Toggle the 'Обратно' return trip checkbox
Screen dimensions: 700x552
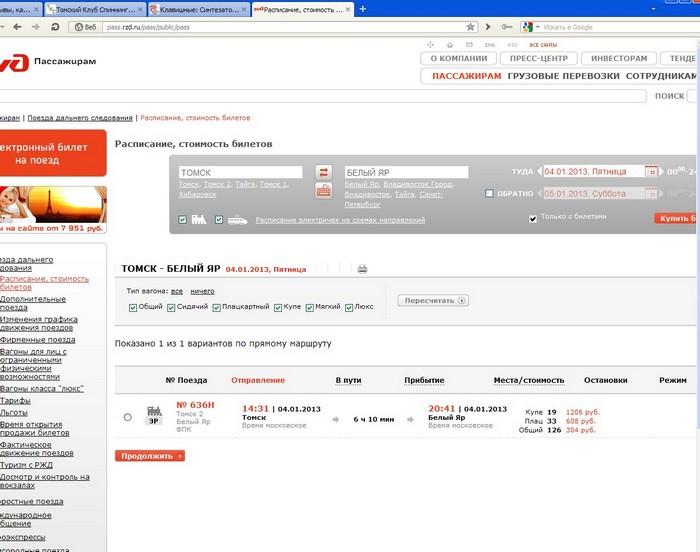(x=489, y=193)
